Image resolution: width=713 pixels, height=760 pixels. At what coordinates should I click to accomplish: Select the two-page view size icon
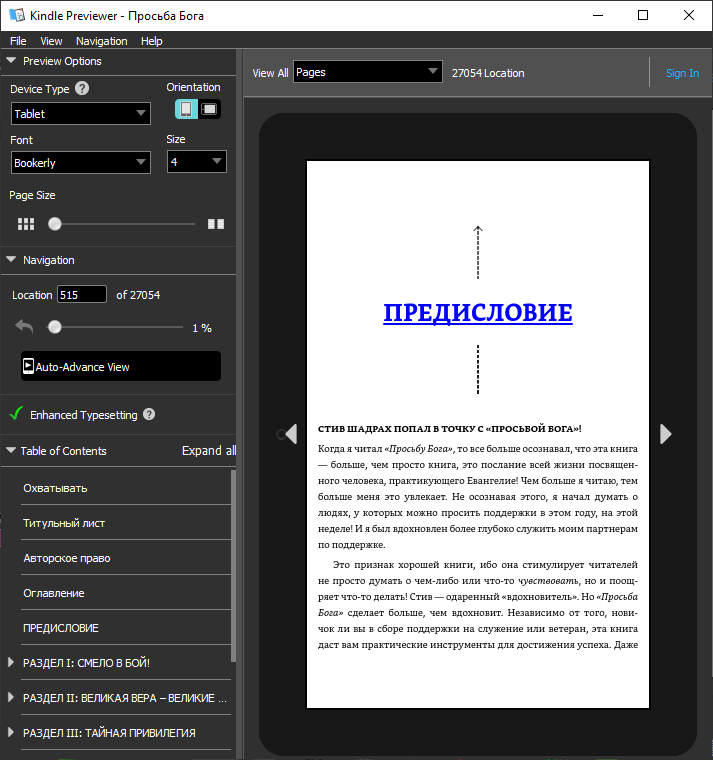coord(216,224)
